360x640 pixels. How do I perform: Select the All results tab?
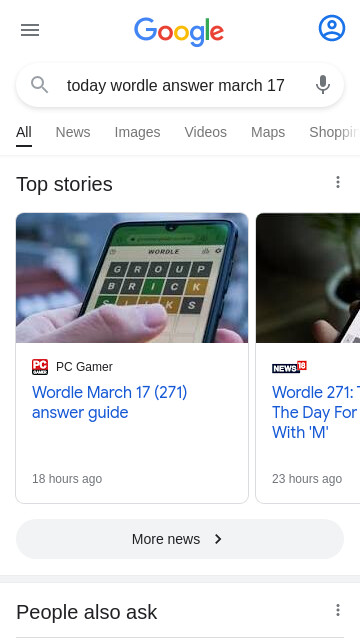click(24, 132)
